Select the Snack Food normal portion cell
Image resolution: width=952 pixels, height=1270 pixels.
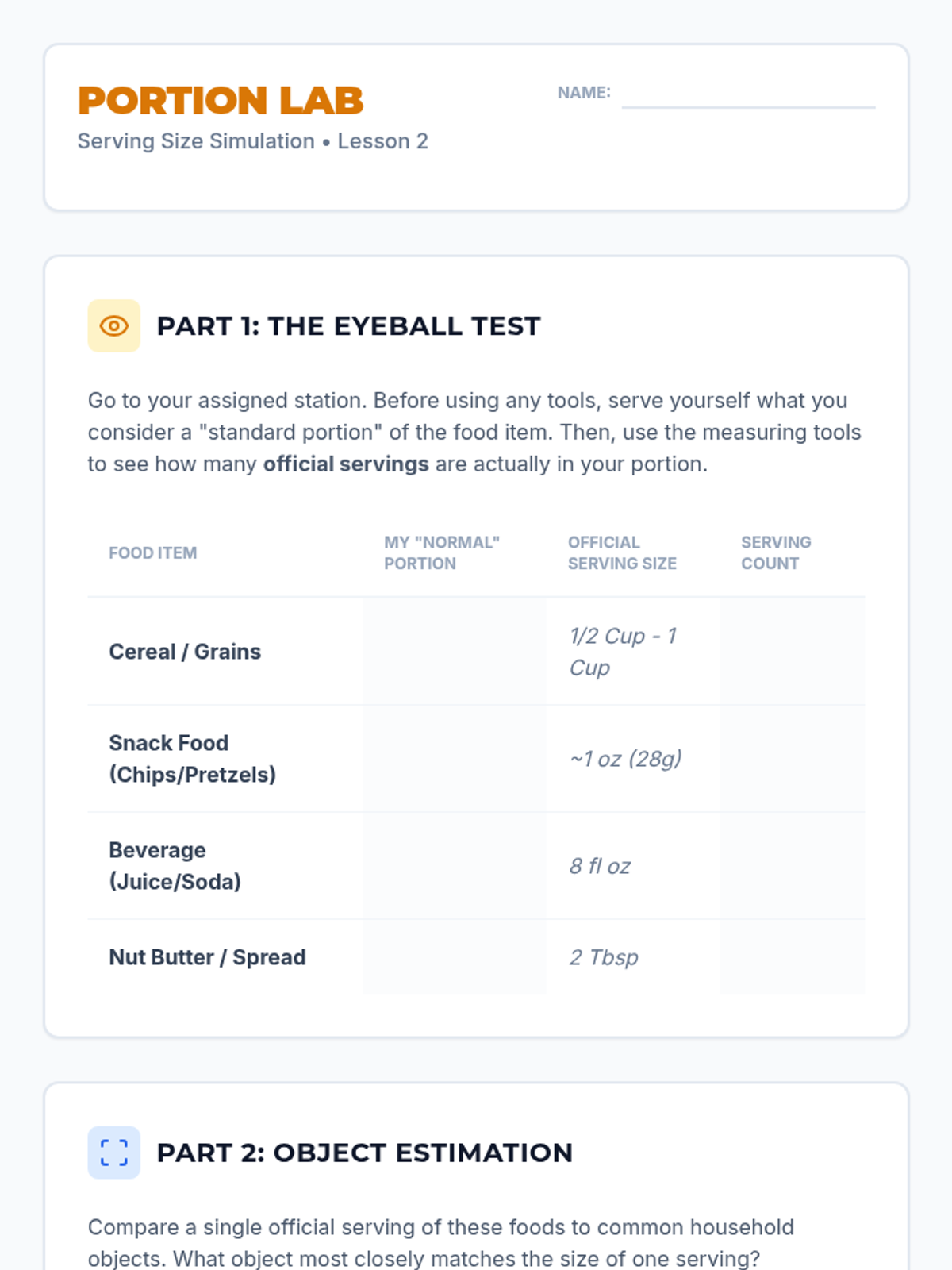click(x=455, y=759)
